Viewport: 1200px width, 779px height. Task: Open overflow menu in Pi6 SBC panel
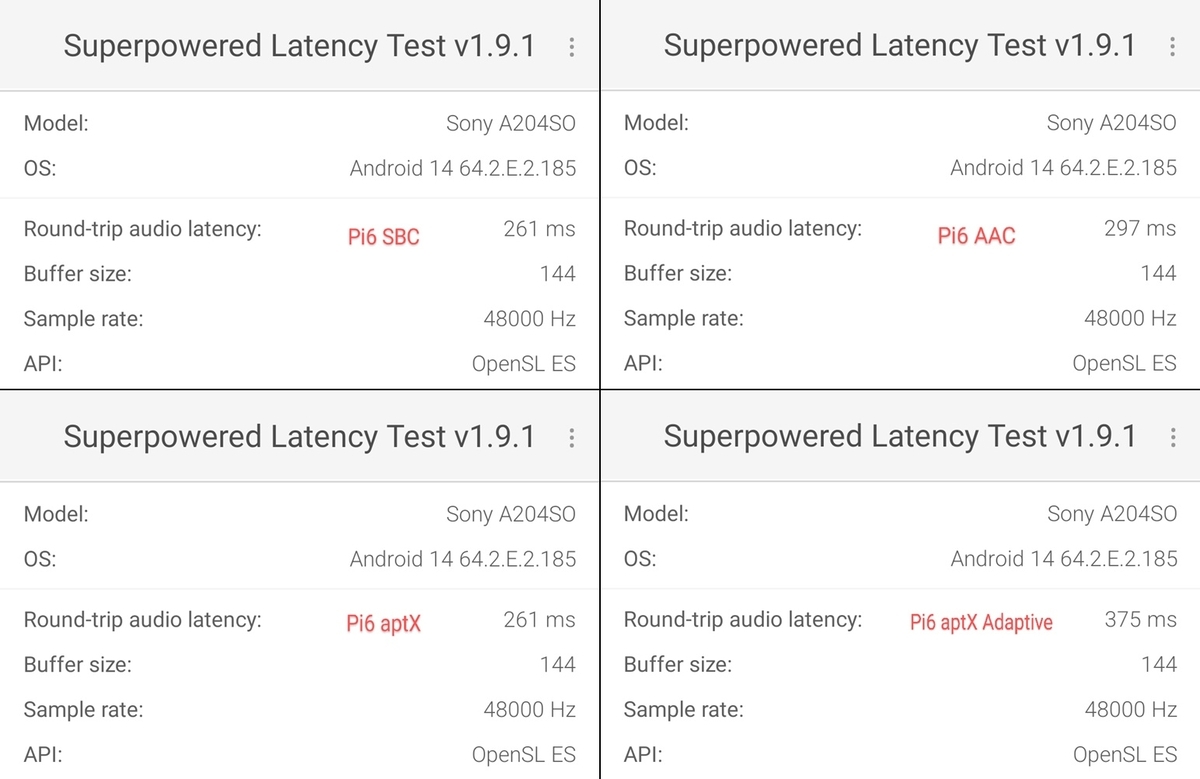571,47
